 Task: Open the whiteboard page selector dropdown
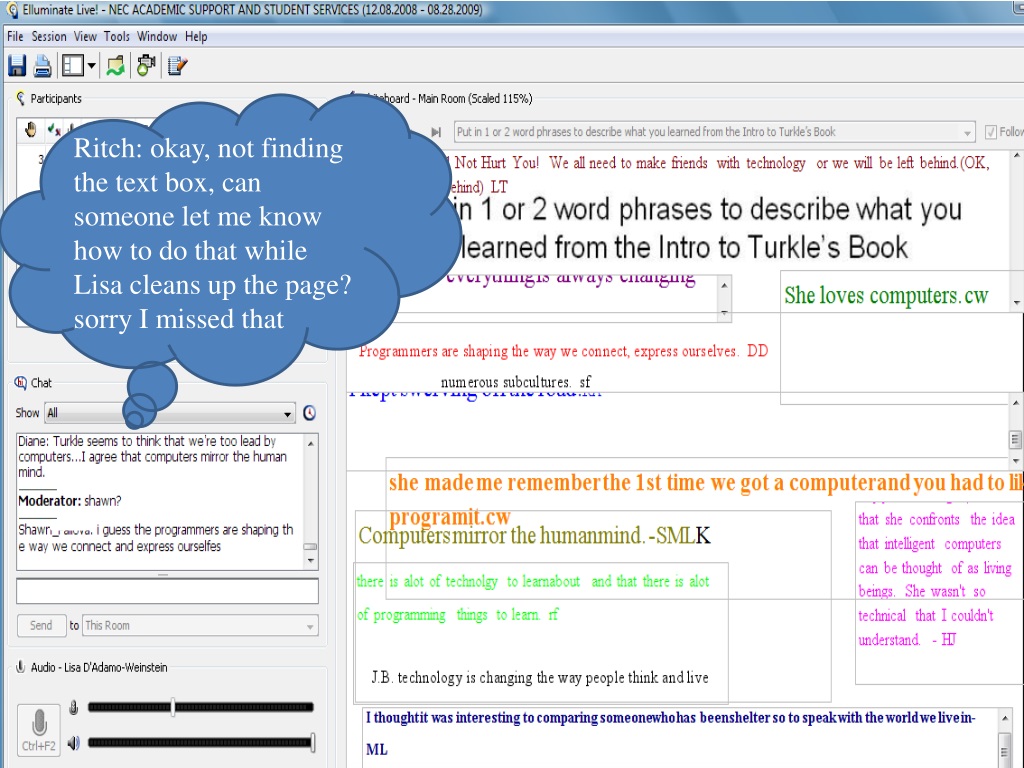pyautogui.click(x=714, y=132)
